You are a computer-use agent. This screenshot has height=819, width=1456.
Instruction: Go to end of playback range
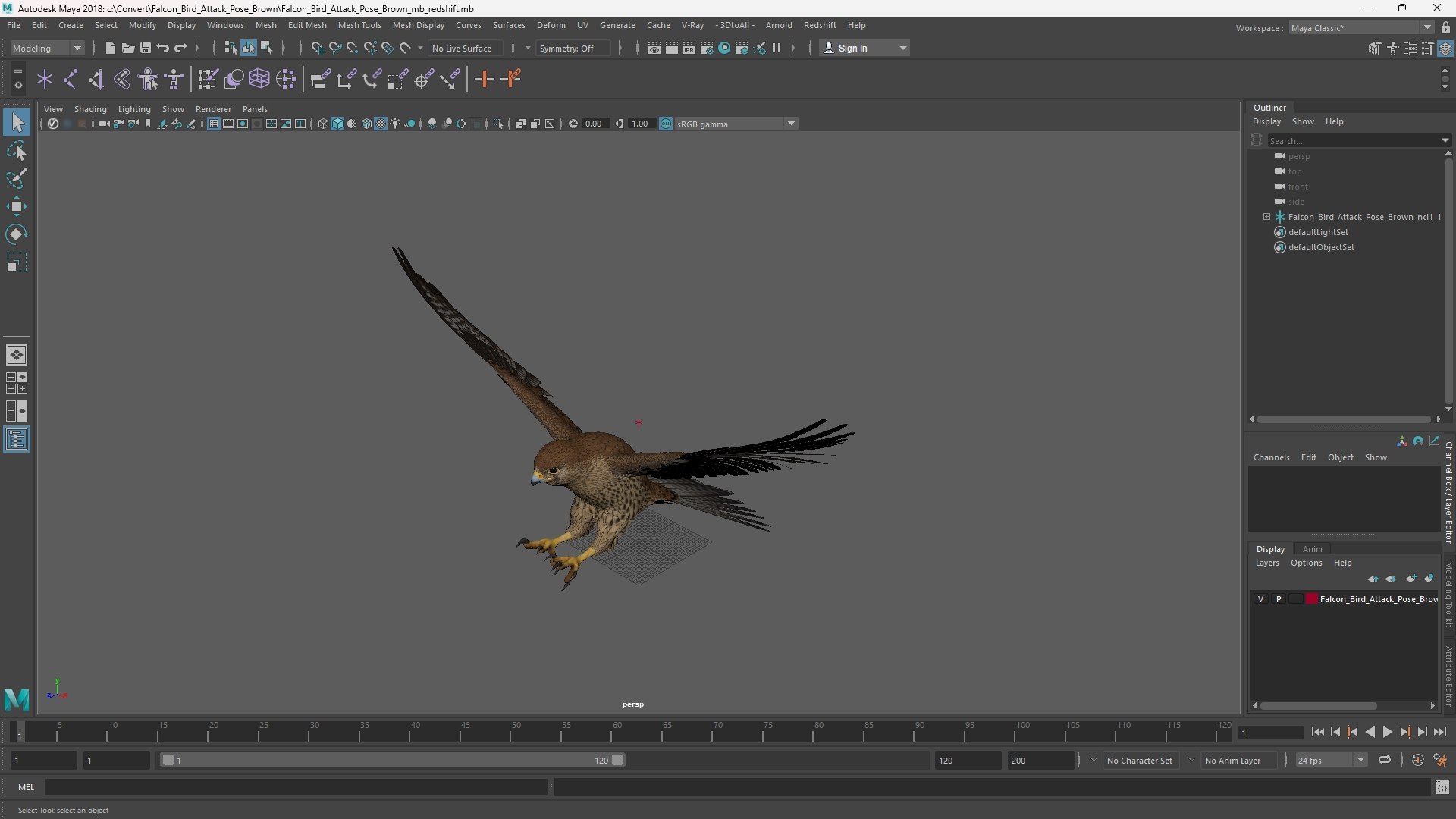pyautogui.click(x=1440, y=732)
